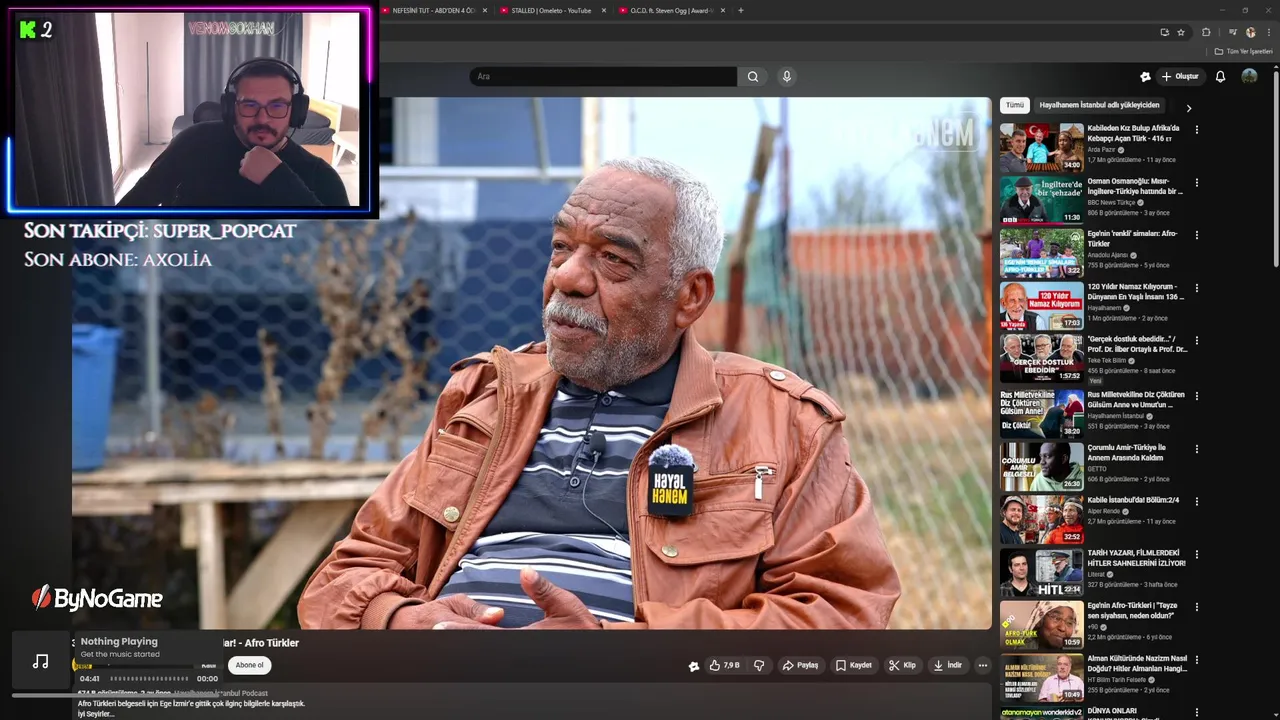Open more actions ellipsis below video

coord(983,665)
